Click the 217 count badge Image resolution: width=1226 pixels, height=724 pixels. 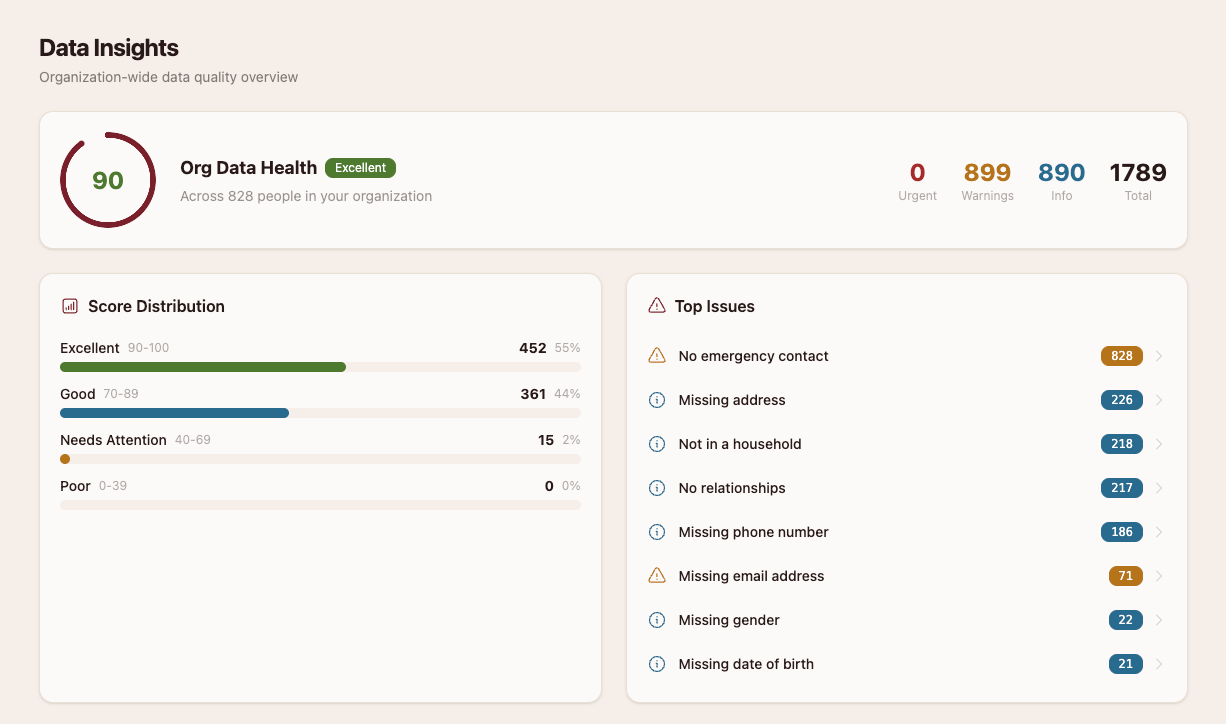click(x=1122, y=488)
